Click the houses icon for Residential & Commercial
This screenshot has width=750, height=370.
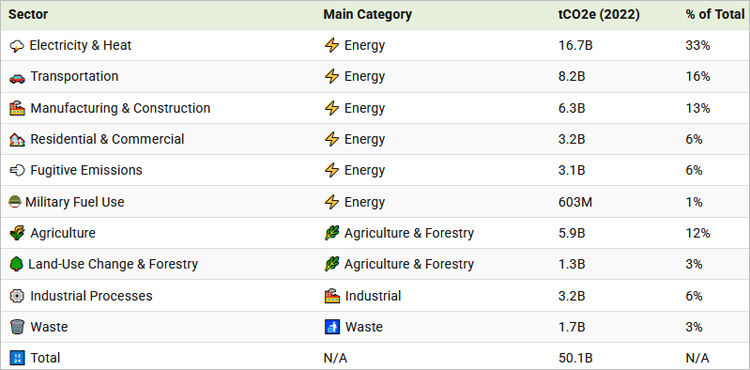[x=17, y=140]
